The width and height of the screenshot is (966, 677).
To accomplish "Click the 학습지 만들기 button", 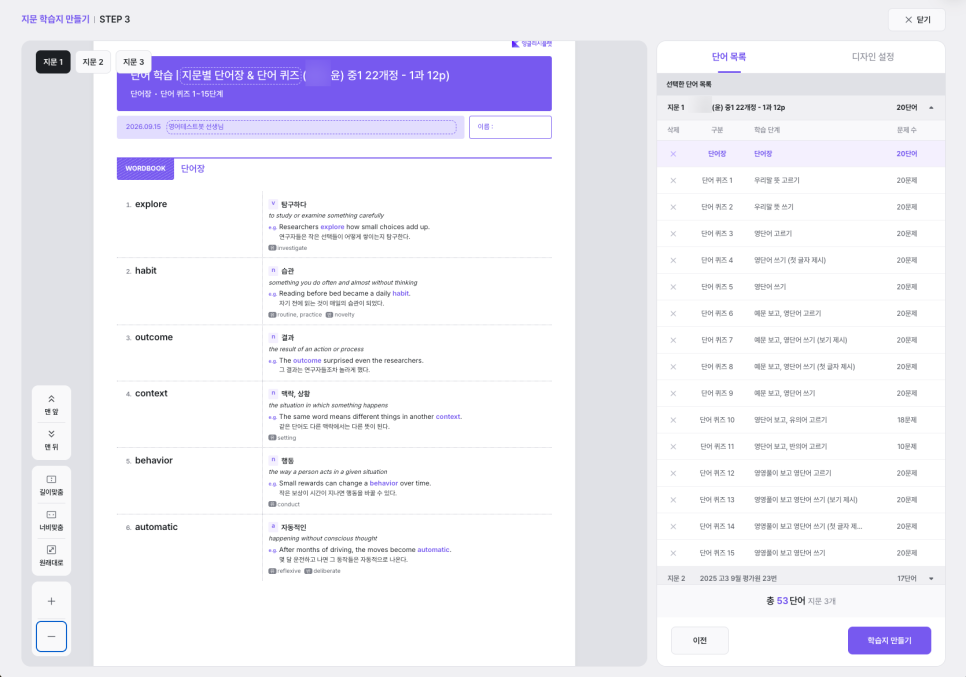I will [x=889, y=641].
